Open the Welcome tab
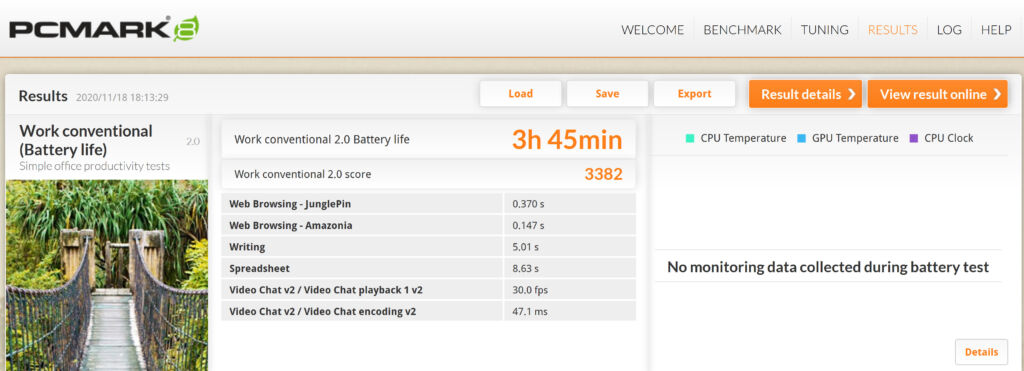 (652, 29)
